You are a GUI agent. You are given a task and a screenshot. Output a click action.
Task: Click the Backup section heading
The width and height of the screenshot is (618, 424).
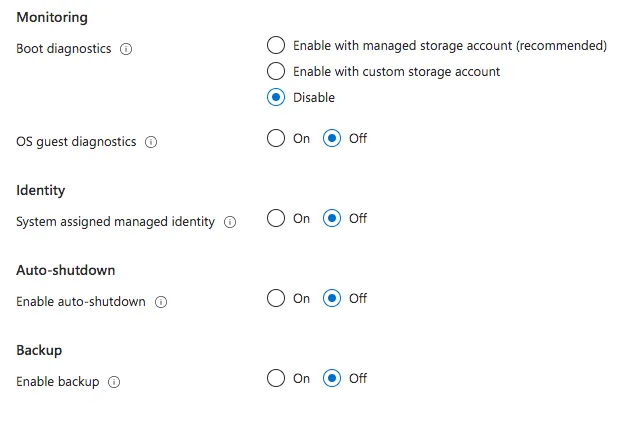click(x=39, y=350)
